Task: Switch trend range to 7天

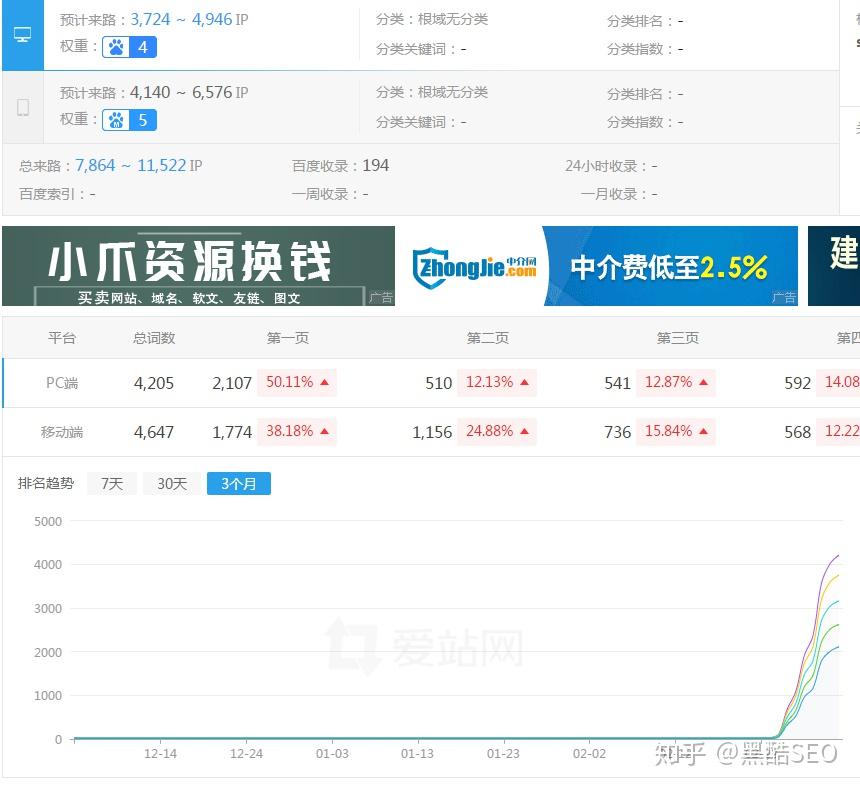Action: [112, 484]
